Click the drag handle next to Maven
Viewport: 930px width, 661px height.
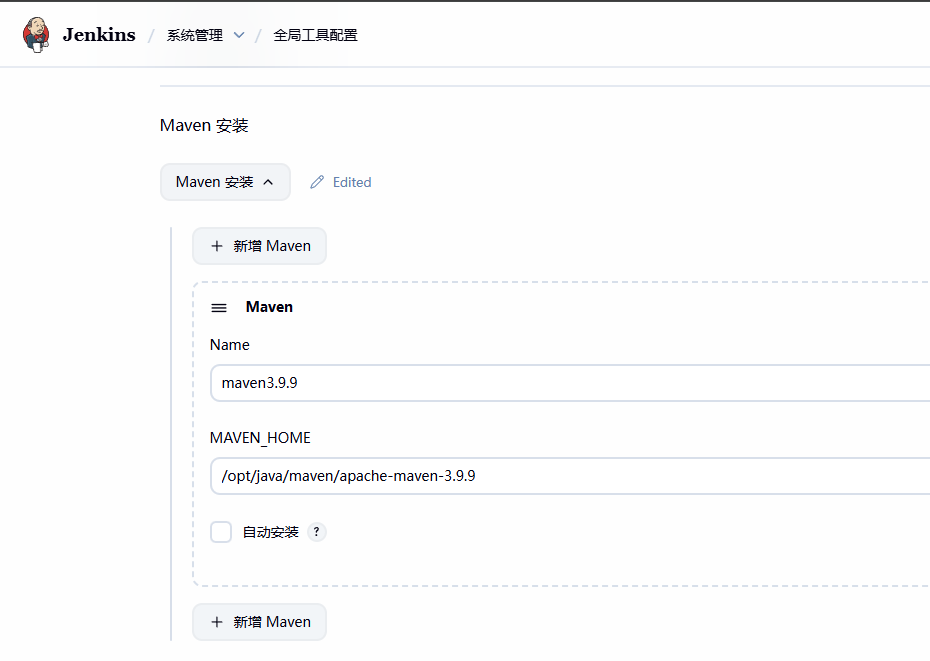(219, 307)
